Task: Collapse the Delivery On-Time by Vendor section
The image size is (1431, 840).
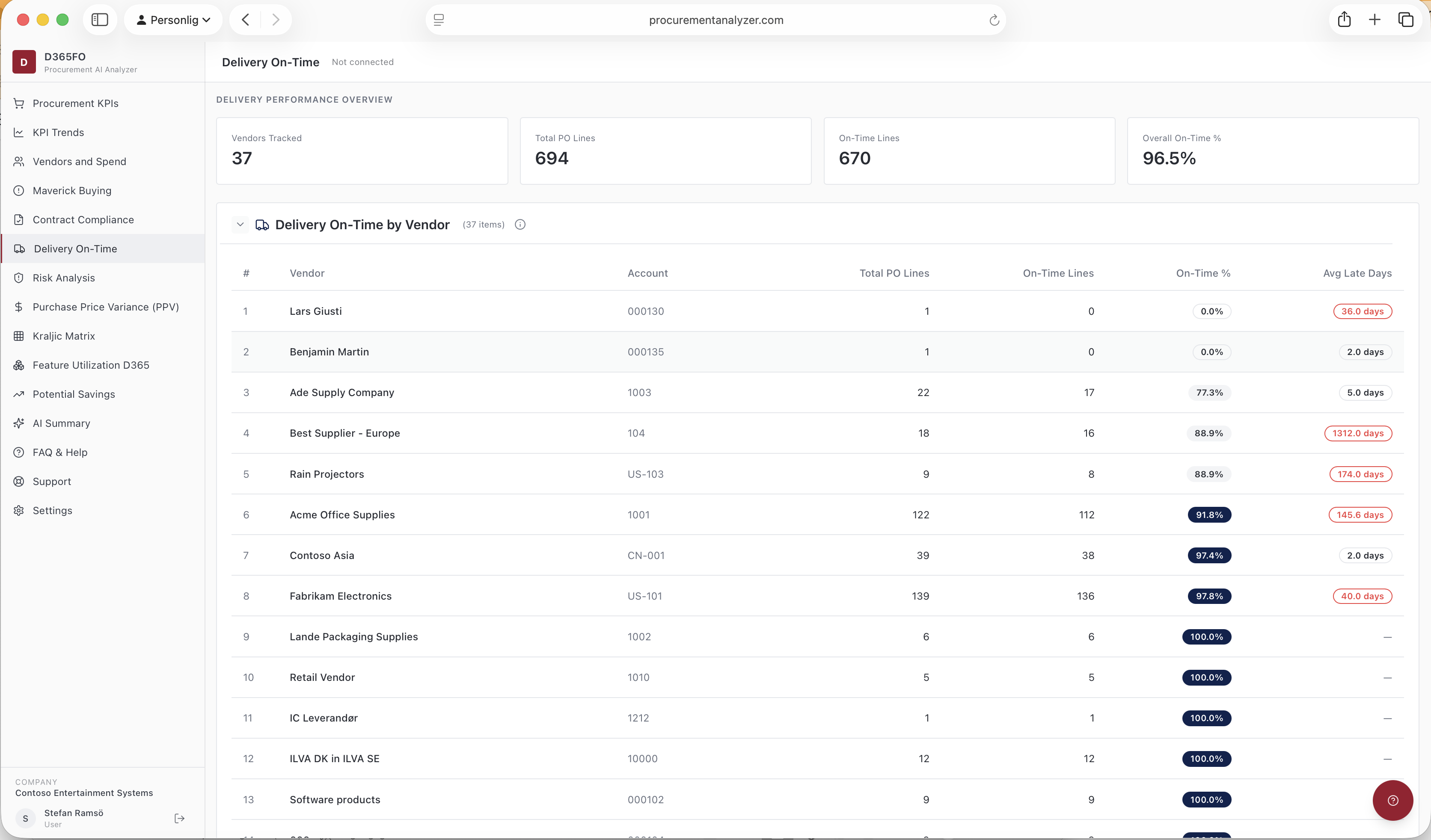Action: 240,225
